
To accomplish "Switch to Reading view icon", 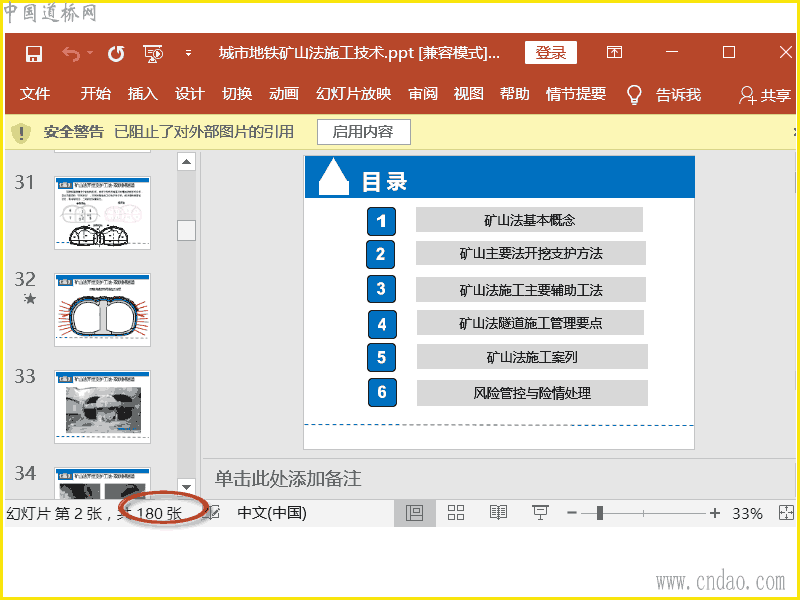I will (x=498, y=512).
